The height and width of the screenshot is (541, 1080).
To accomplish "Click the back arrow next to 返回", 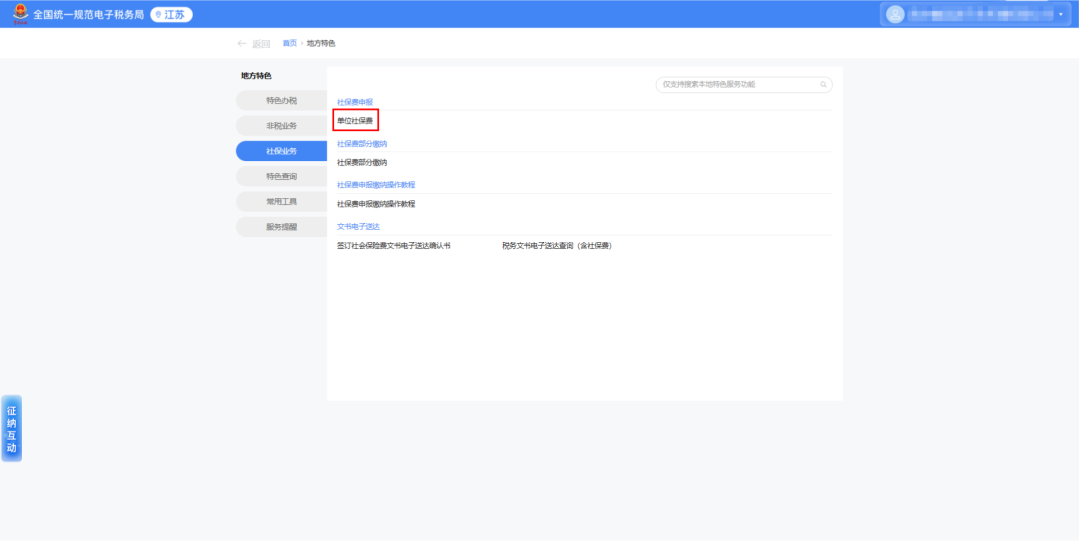I will pos(242,43).
